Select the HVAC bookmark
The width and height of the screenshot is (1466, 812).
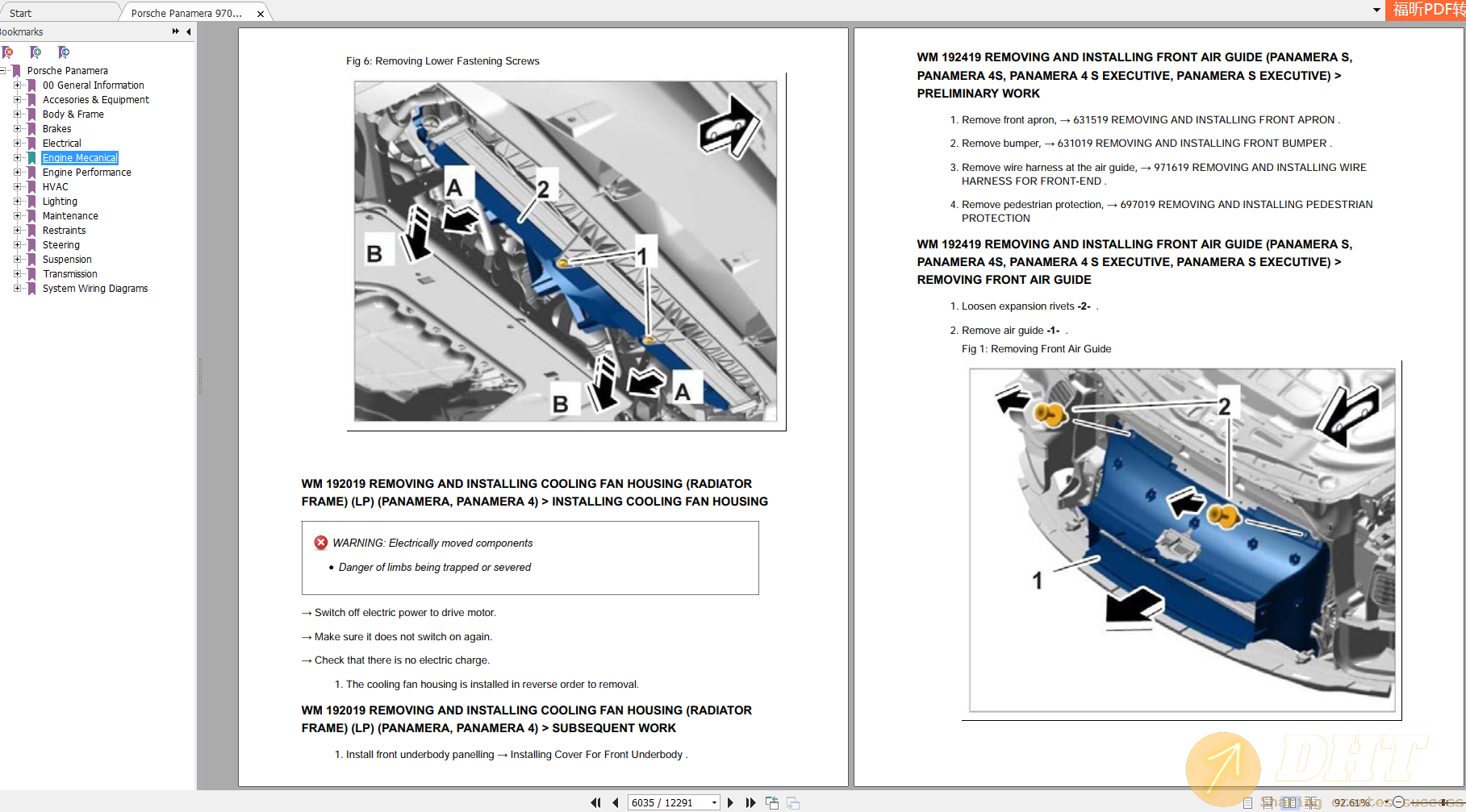pyautogui.click(x=56, y=187)
